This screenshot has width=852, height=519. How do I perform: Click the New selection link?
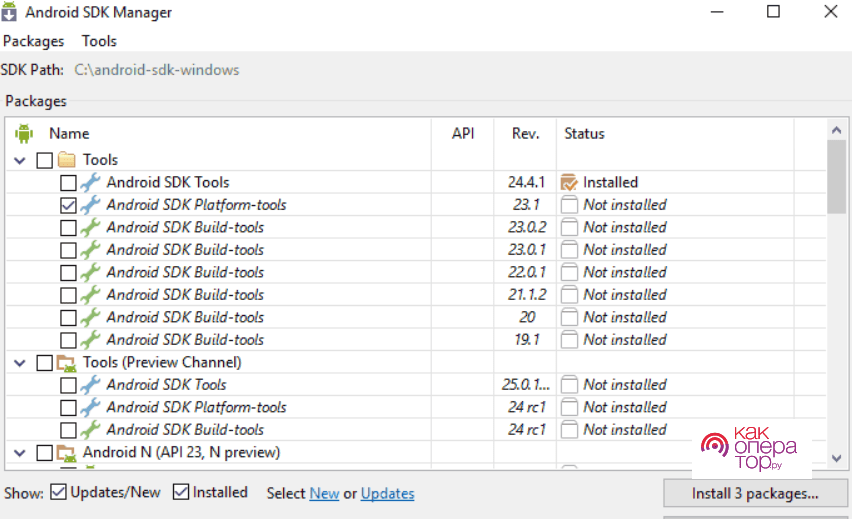[x=324, y=493]
